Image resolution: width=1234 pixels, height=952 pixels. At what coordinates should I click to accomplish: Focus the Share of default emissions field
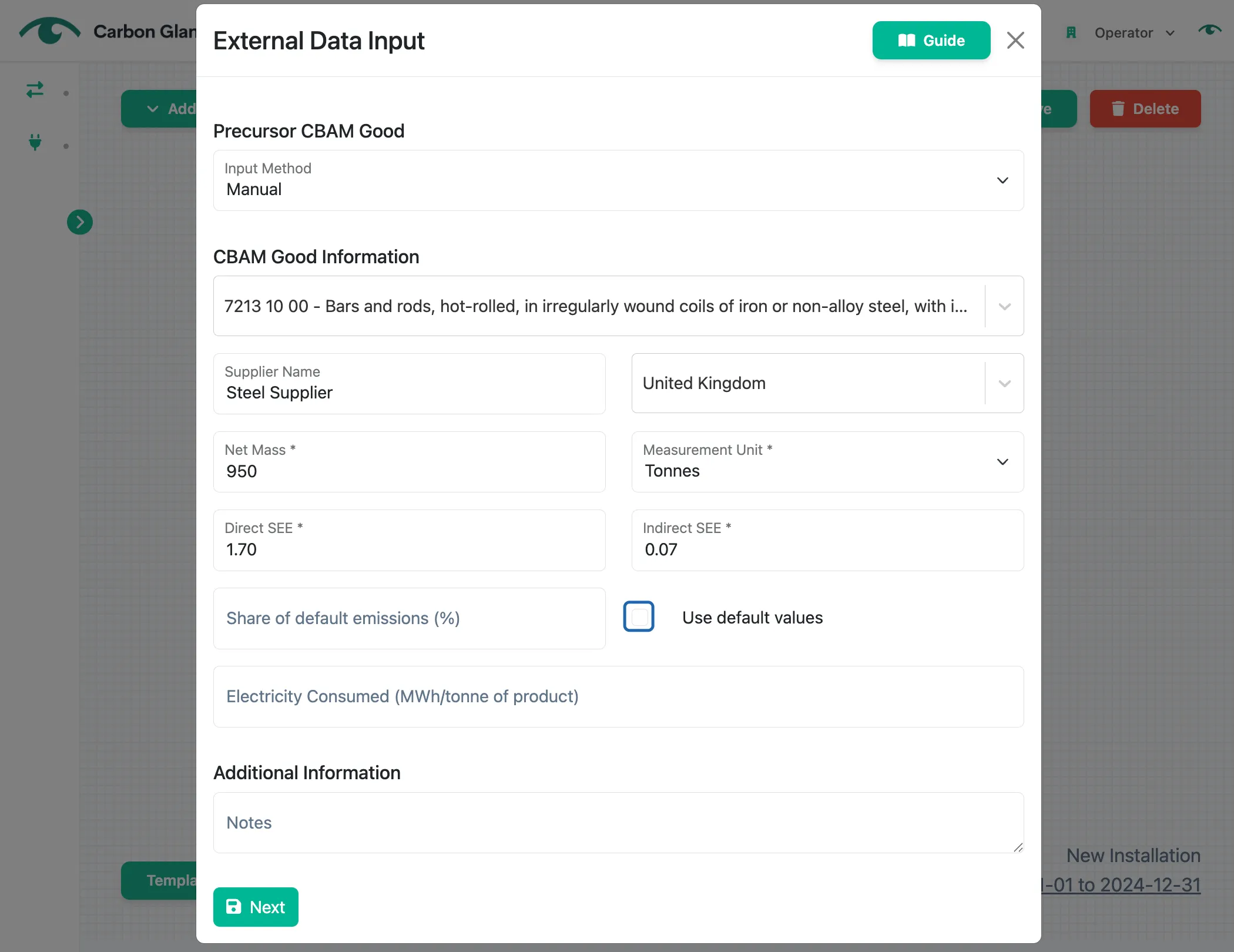click(x=409, y=618)
